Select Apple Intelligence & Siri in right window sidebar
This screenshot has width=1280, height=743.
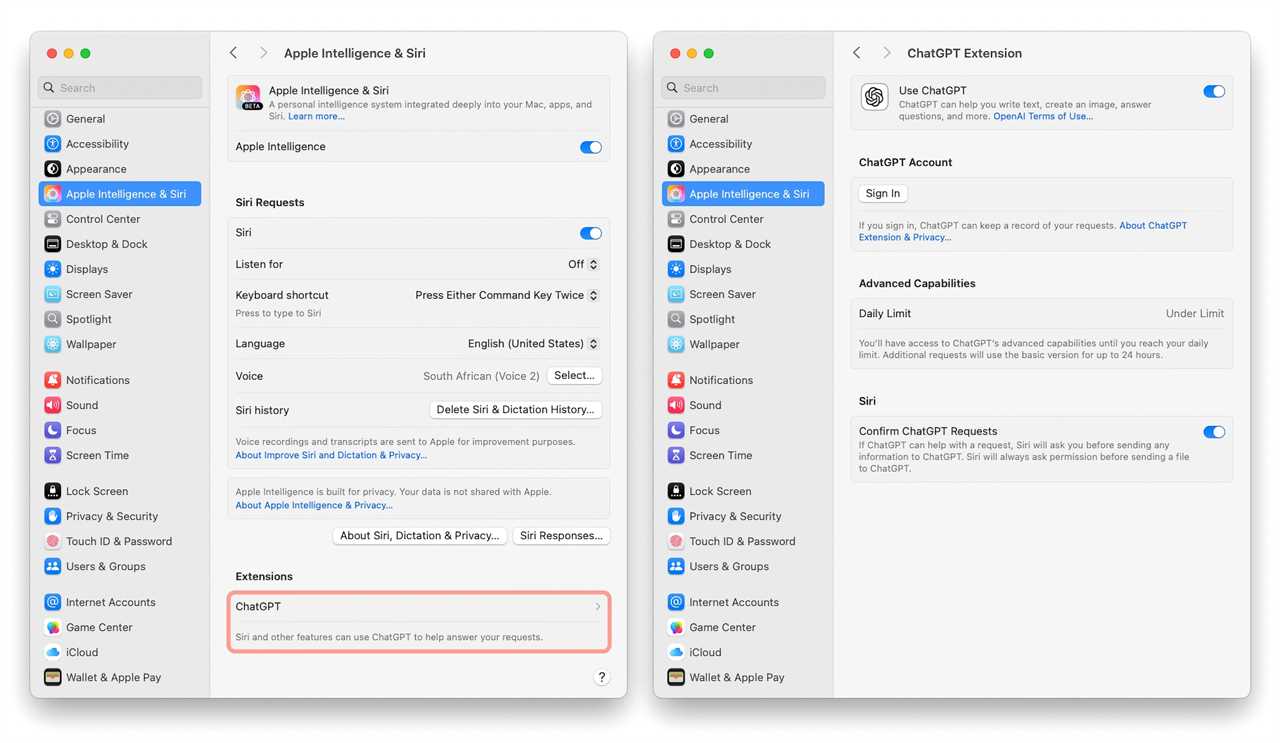pyautogui.click(x=743, y=194)
